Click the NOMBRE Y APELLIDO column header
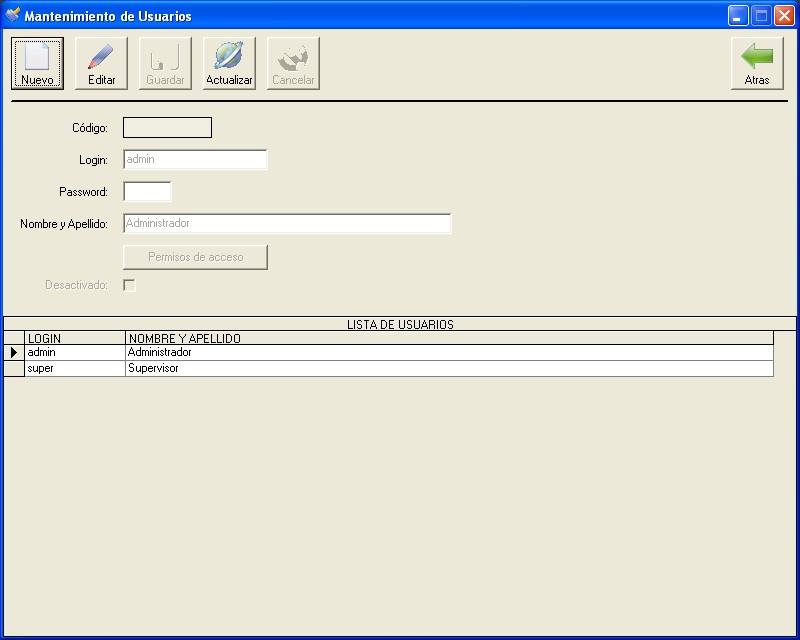This screenshot has height=640, width=800. 449,338
